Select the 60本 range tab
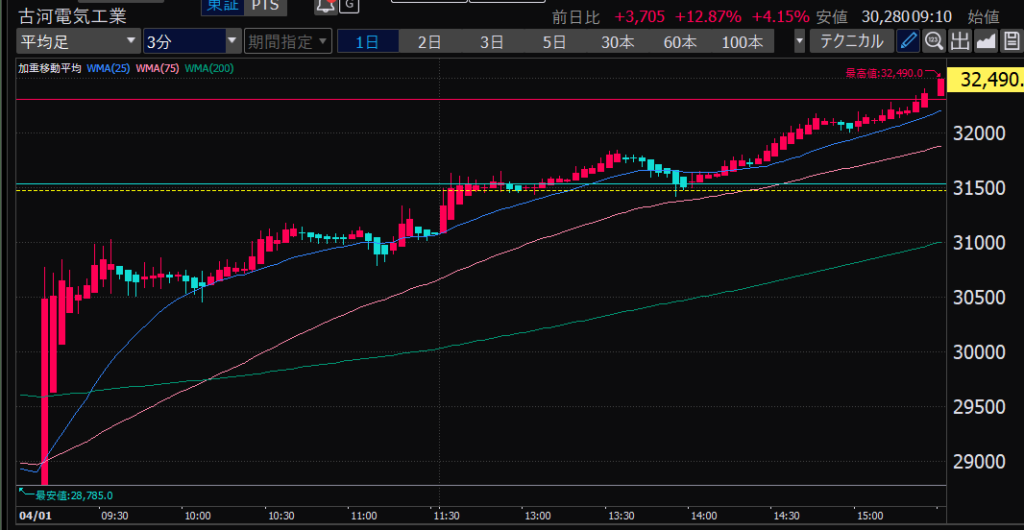This screenshot has width=1024, height=530. (x=679, y=41)
